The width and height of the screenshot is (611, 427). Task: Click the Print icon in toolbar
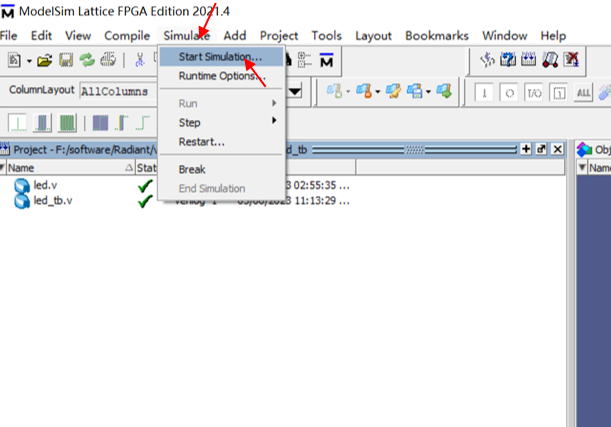click(x=108, y=60)
